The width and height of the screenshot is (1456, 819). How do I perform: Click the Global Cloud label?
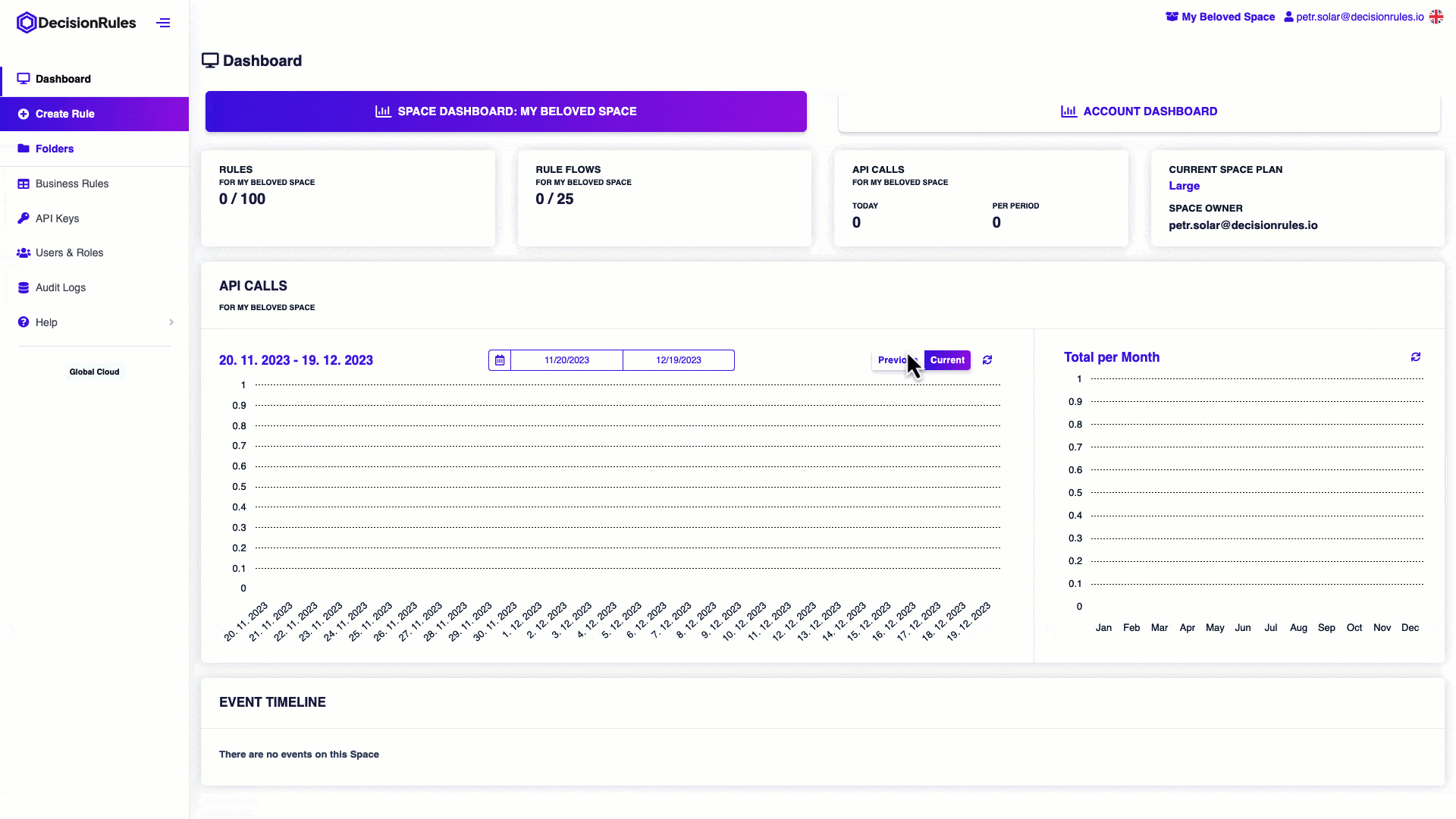94,372
